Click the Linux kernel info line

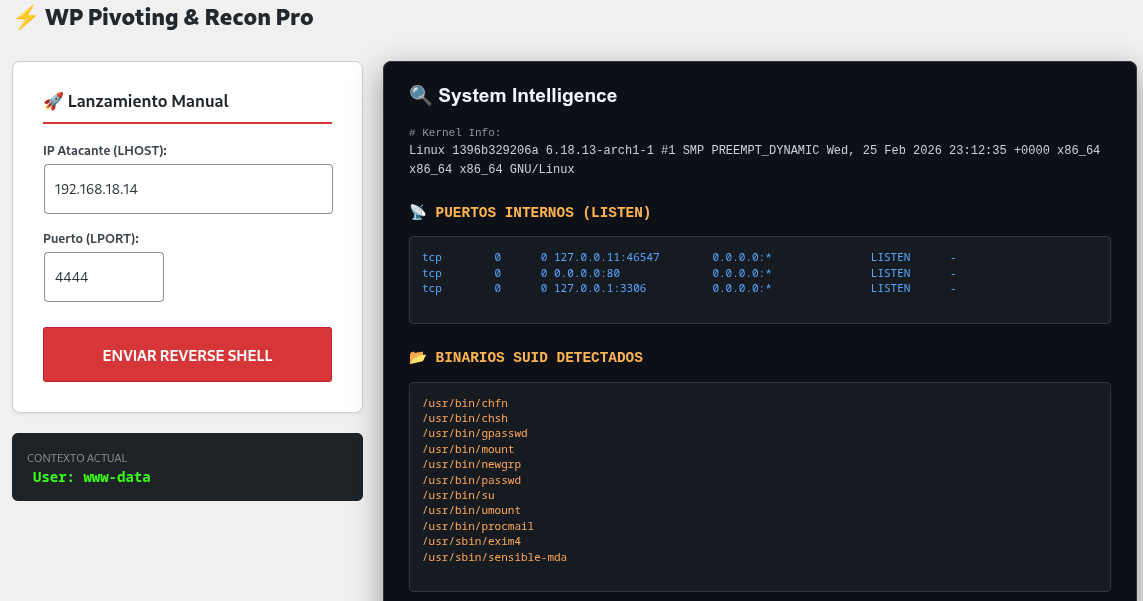[754, 150]
